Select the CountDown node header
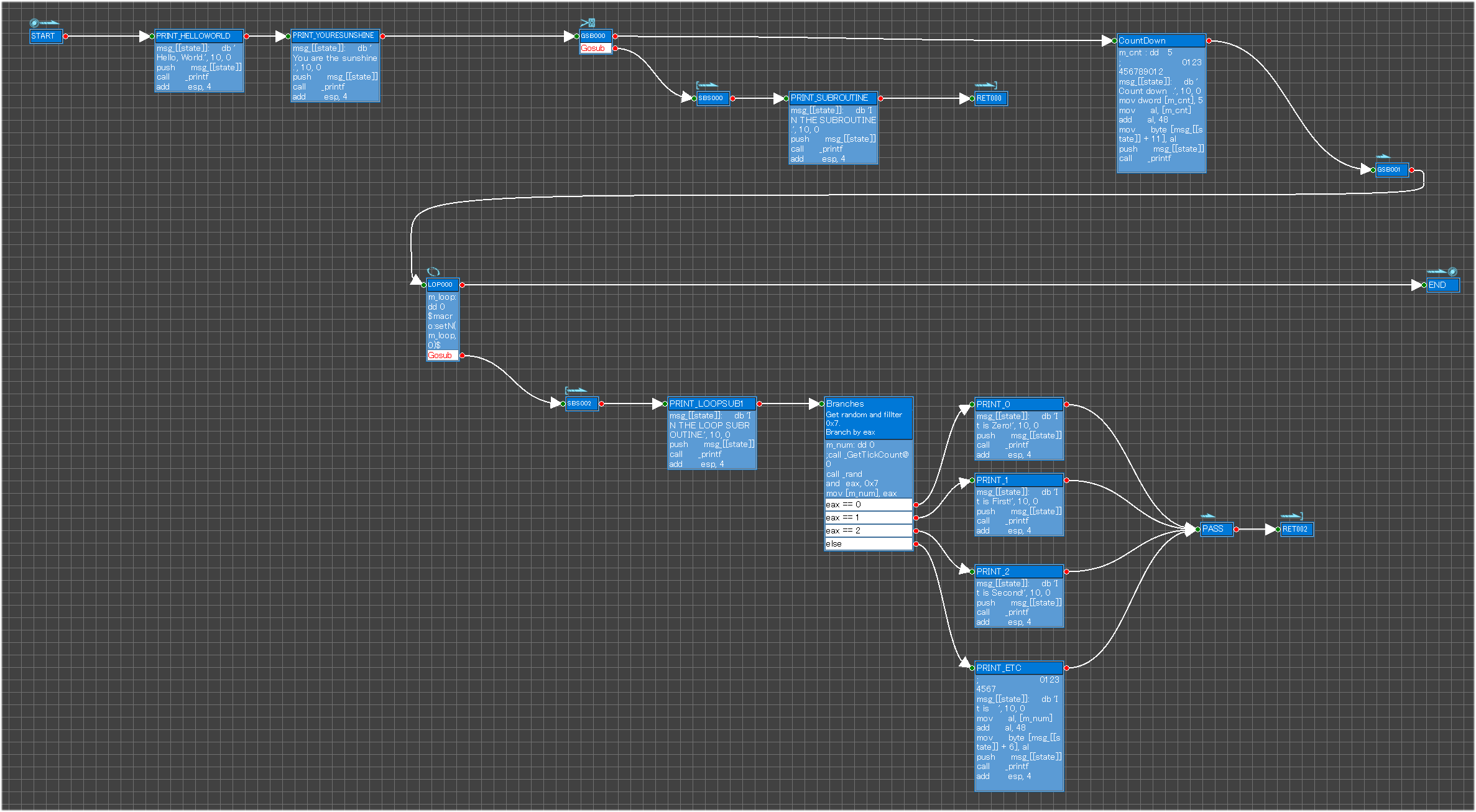The image size is (1476, 812). point(1161,41)
